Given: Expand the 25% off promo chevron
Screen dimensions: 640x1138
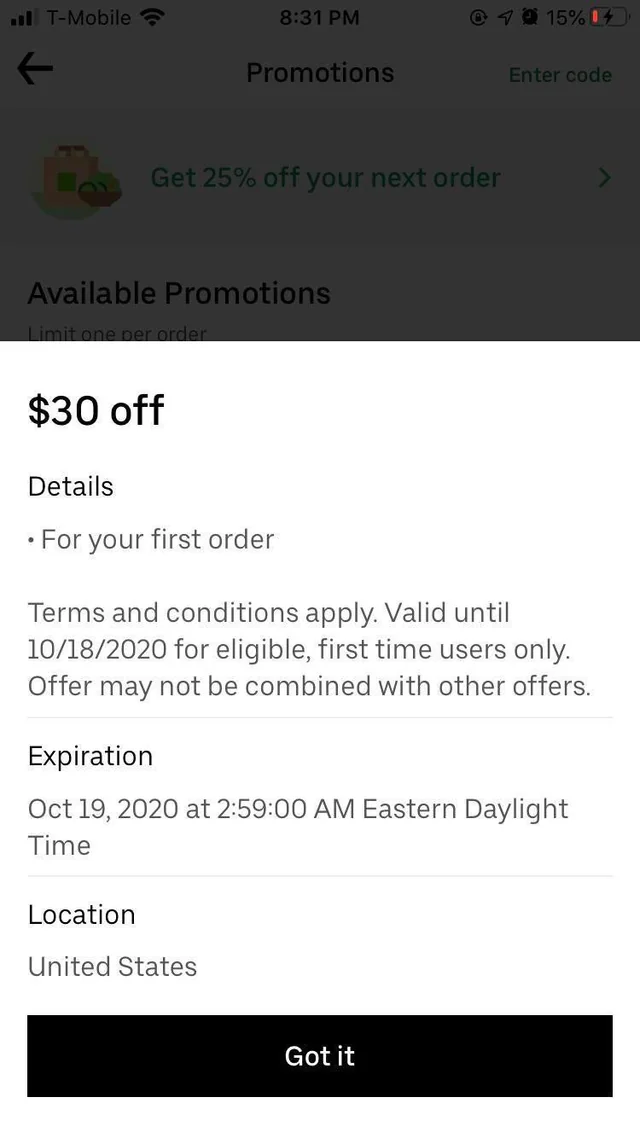Looking at the screenshot, I should (x=604, y=178).
